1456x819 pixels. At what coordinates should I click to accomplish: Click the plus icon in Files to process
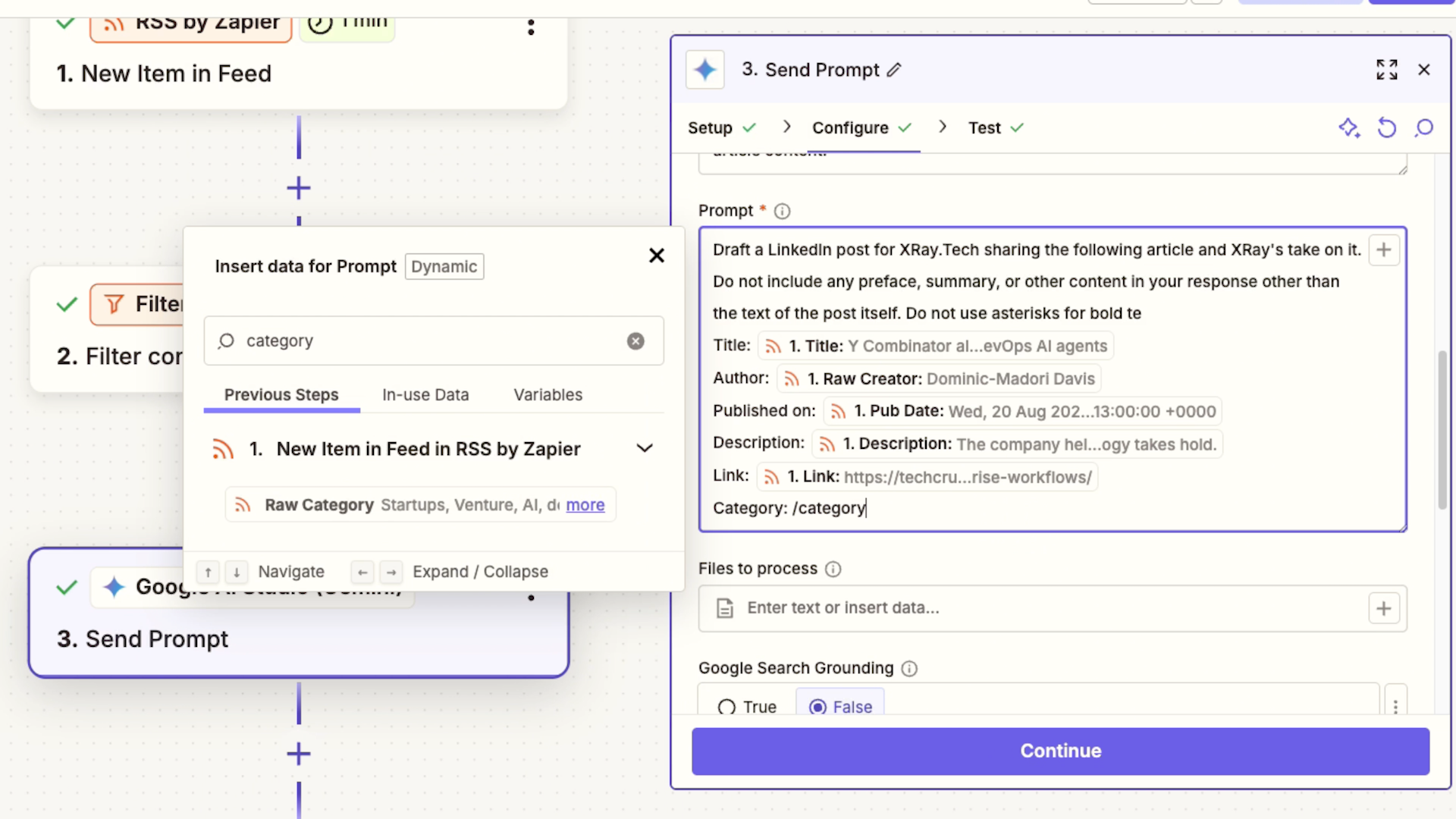[1383, 607]
